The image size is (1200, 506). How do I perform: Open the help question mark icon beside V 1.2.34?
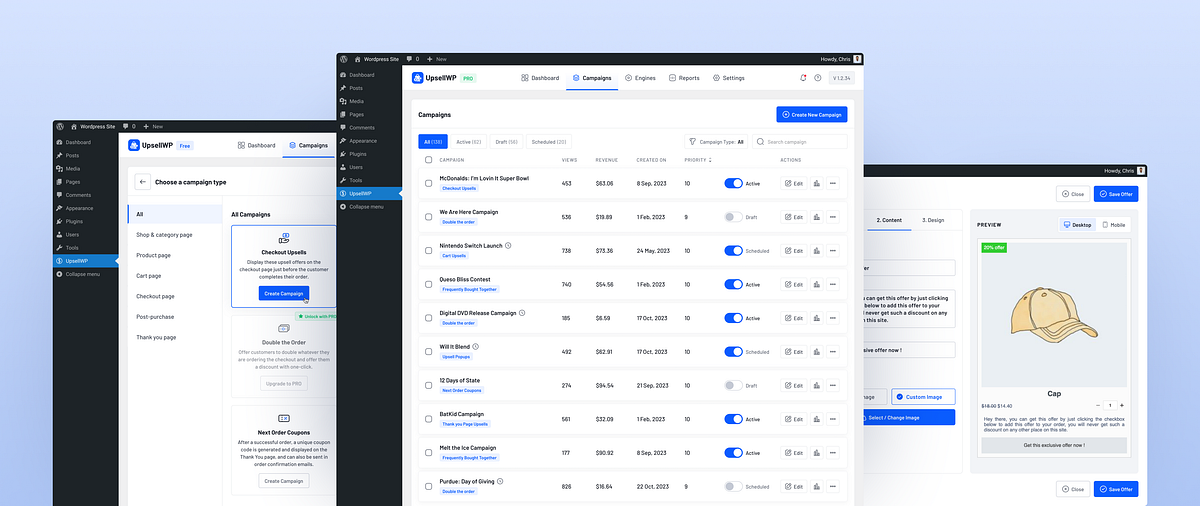pyautogui.click(x=818, y=78)
